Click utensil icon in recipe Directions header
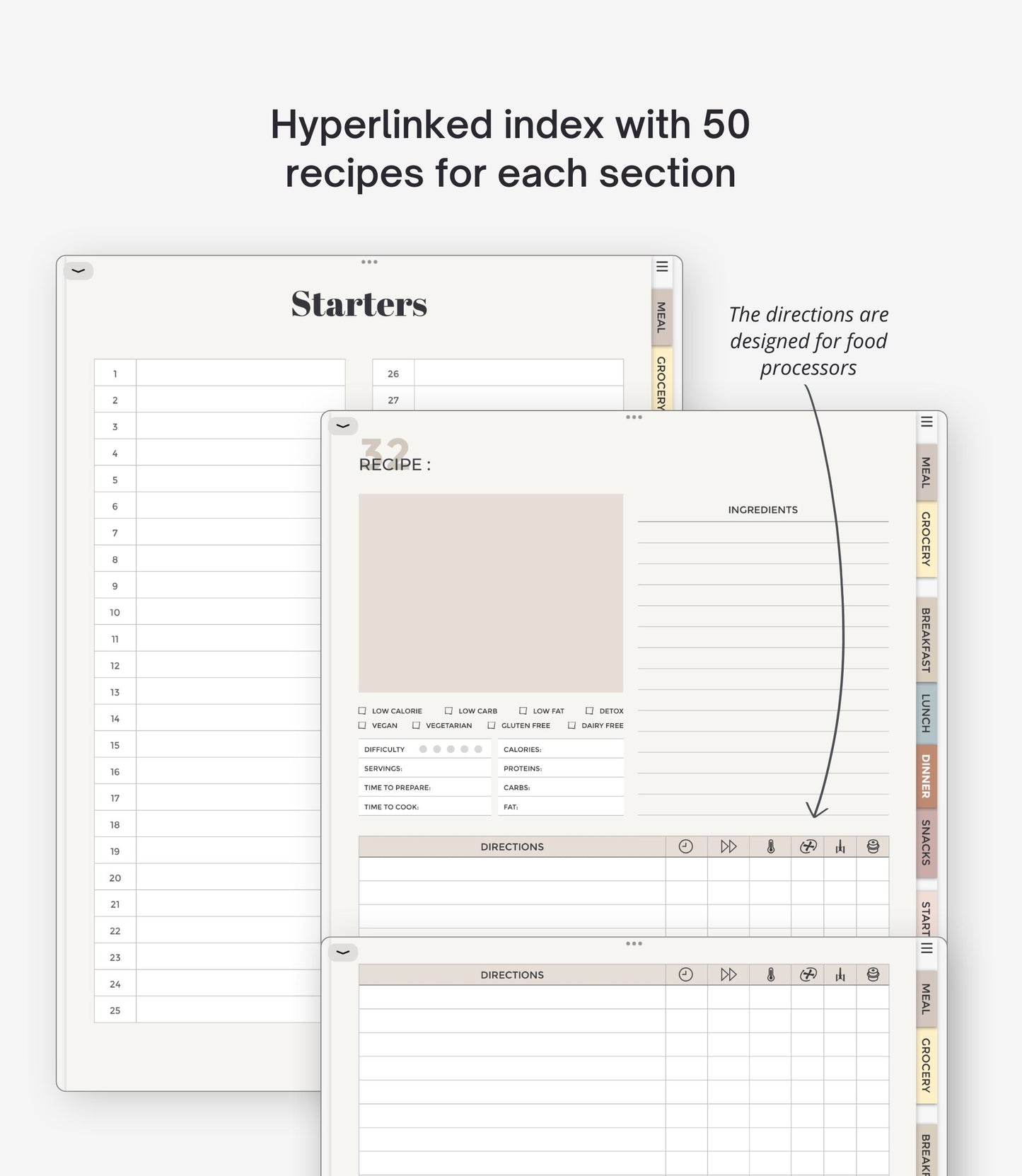1022x1176 pixels. coord(840,846)
